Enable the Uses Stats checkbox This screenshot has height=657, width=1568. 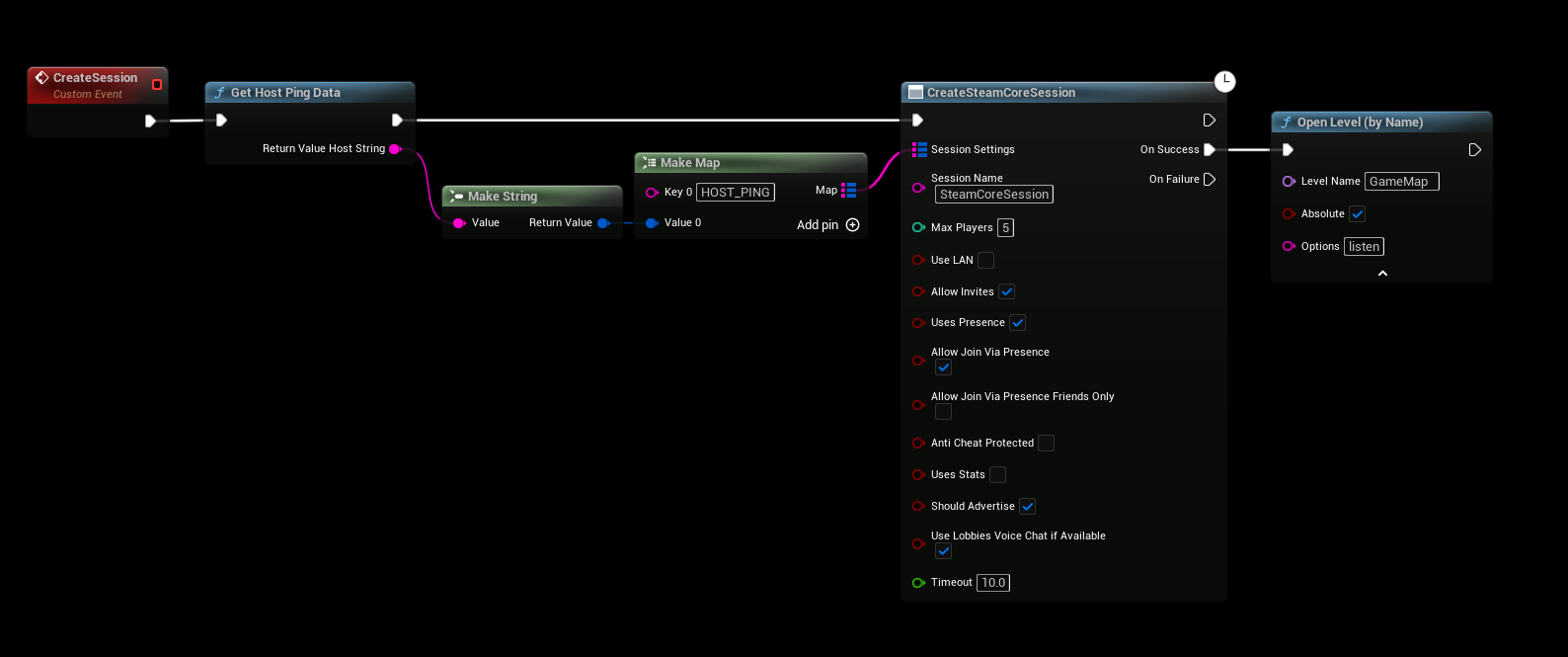(x=997, y=475)
